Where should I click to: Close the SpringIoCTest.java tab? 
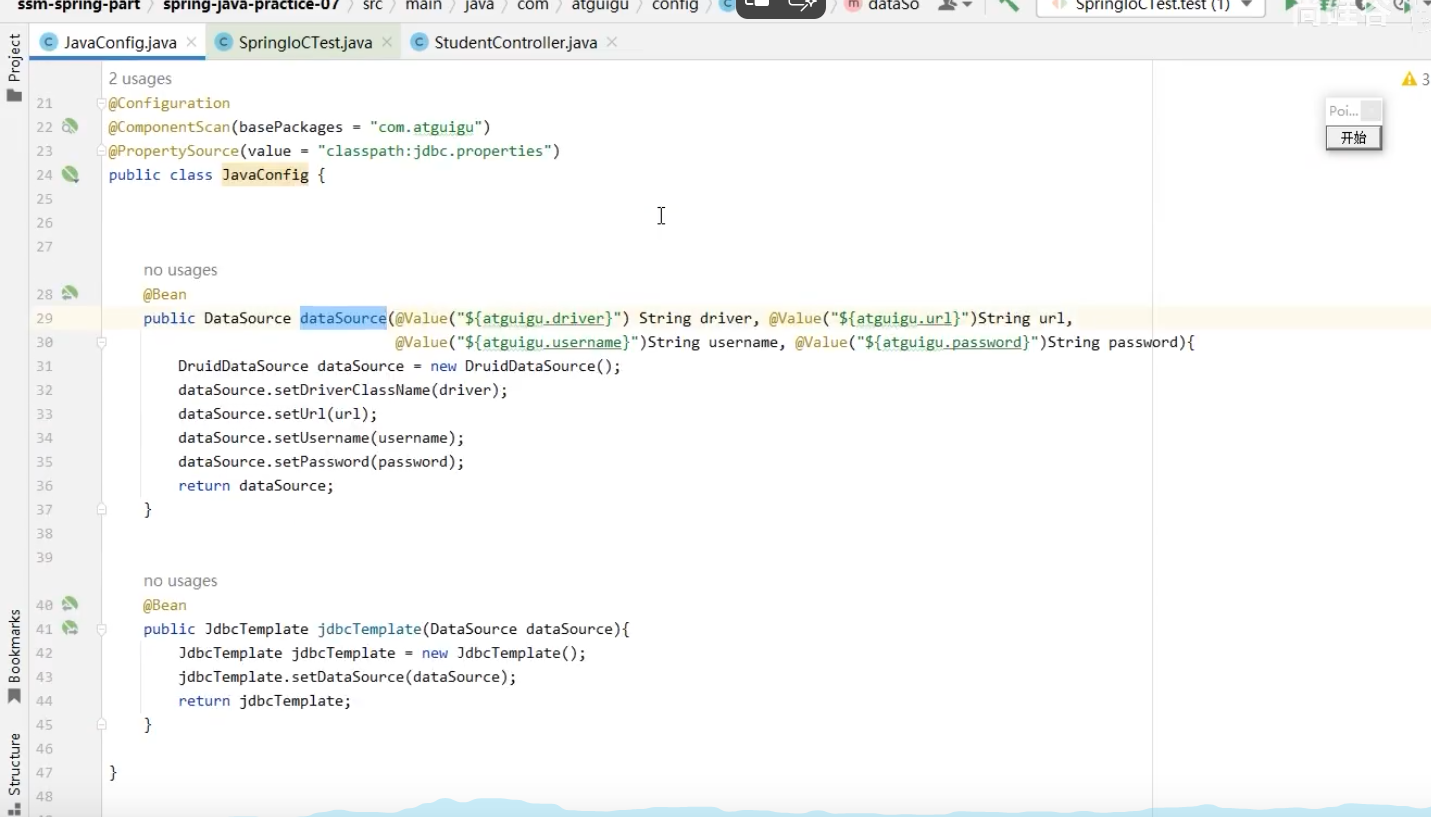pos(386,43)
